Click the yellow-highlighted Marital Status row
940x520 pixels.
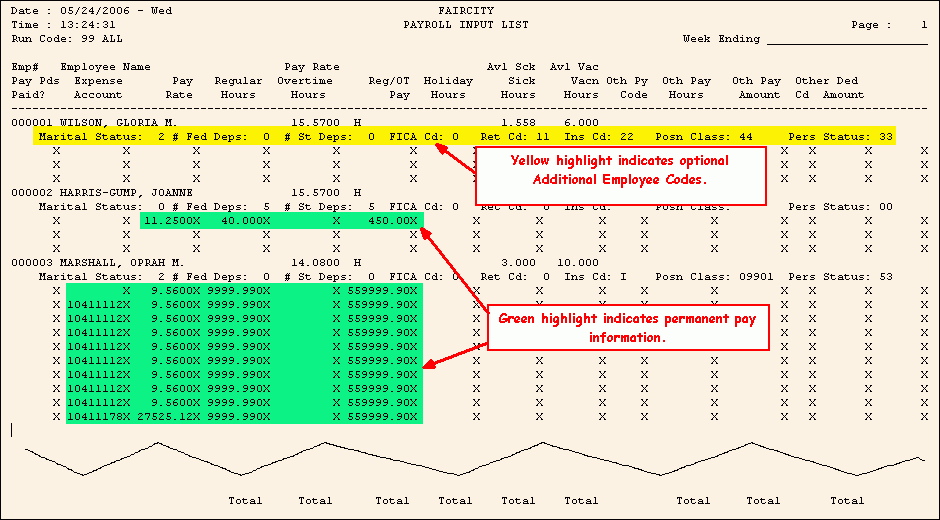click(464, 135)
